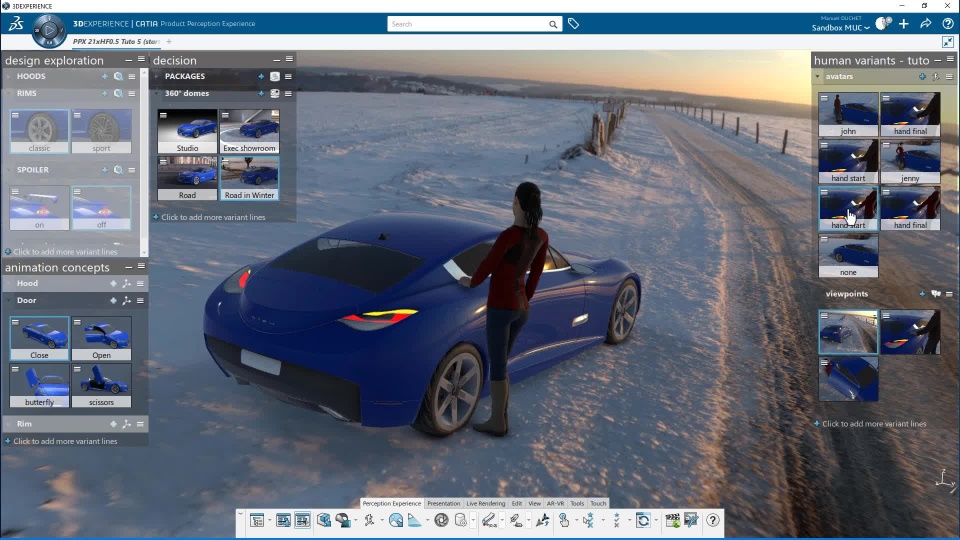The height and width of the screenshot is (540, 960).
Task: Select the Studio dome thumbnail
Action: tap(187, 131)
